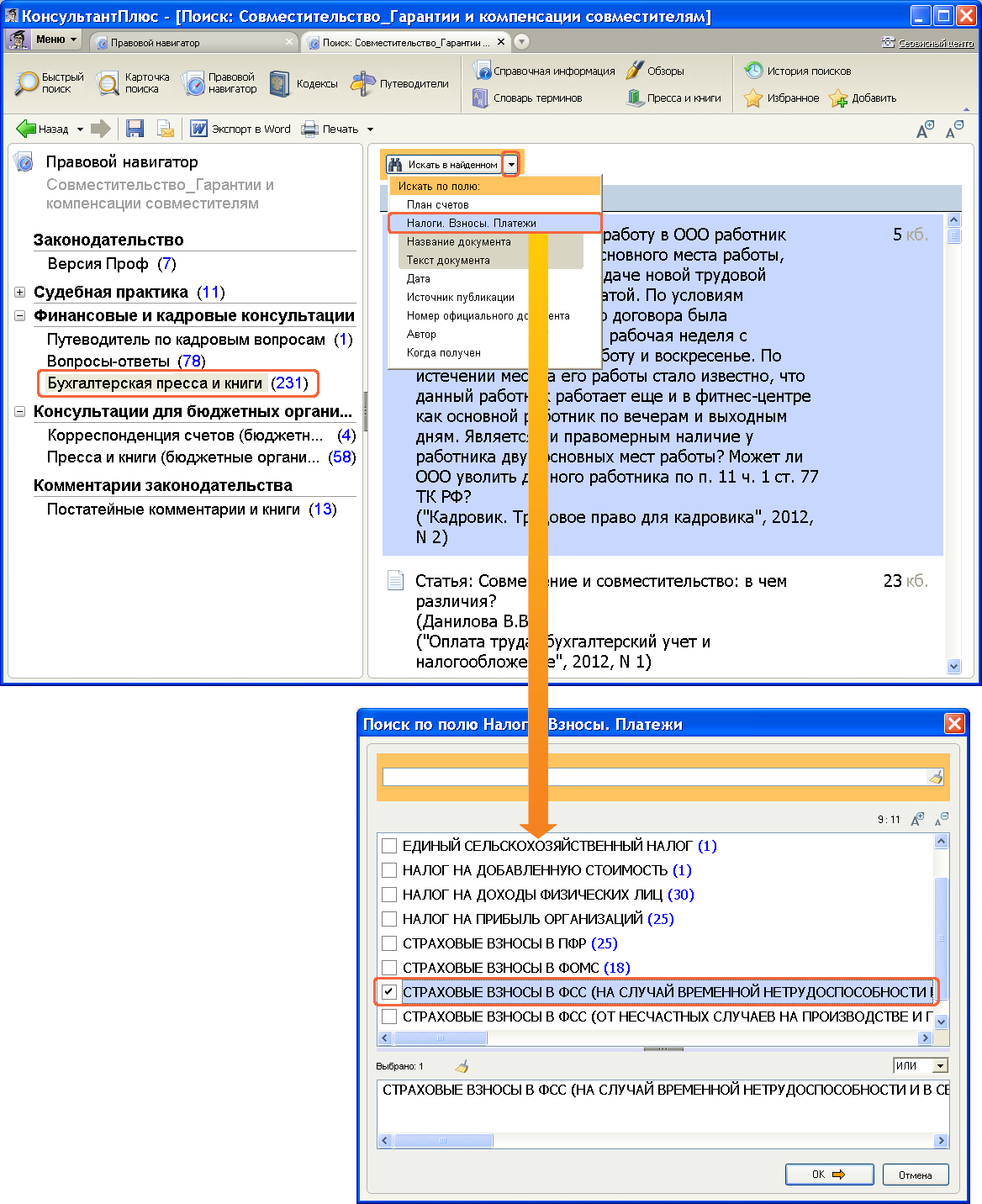Click the dialog search input field
982x1204 pixels.
654,778
